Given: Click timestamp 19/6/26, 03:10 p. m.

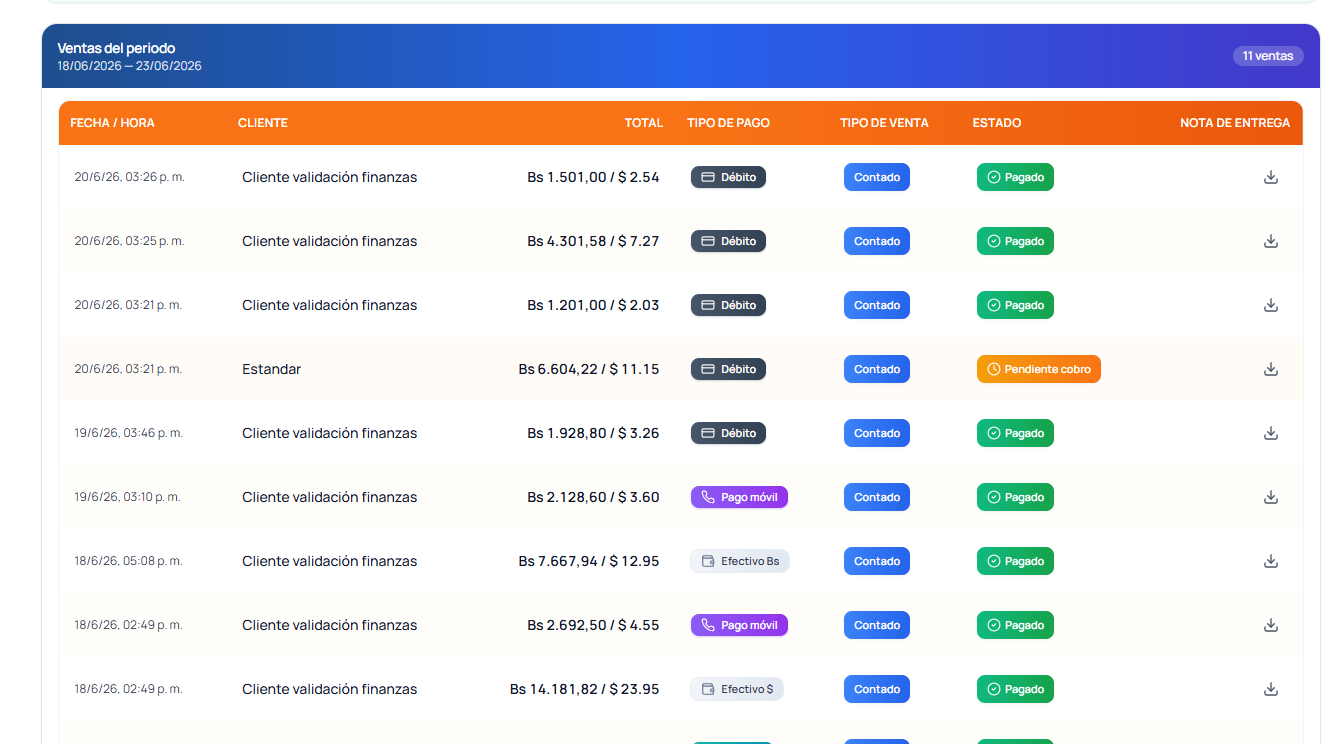Looking at the screenshot, I should coord(128,497).
